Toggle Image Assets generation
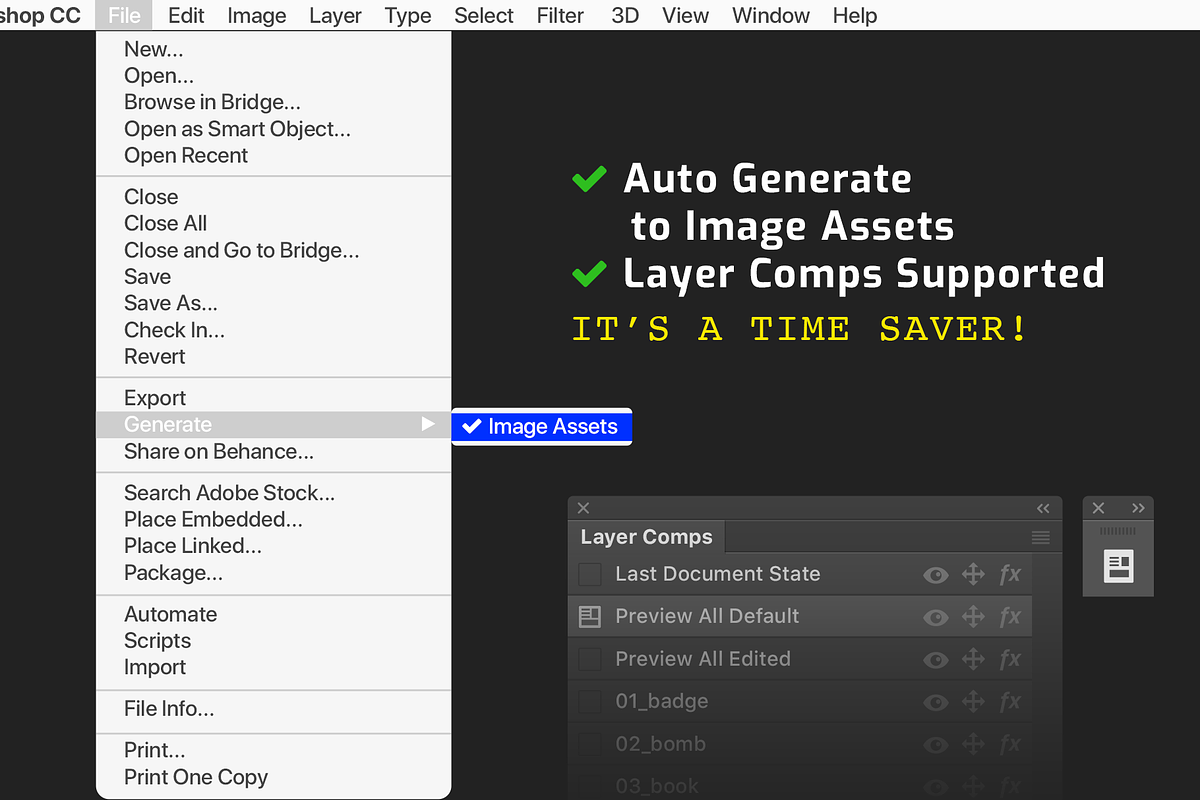Viewport: 1200px width, 800px height. tap(542, 426)
